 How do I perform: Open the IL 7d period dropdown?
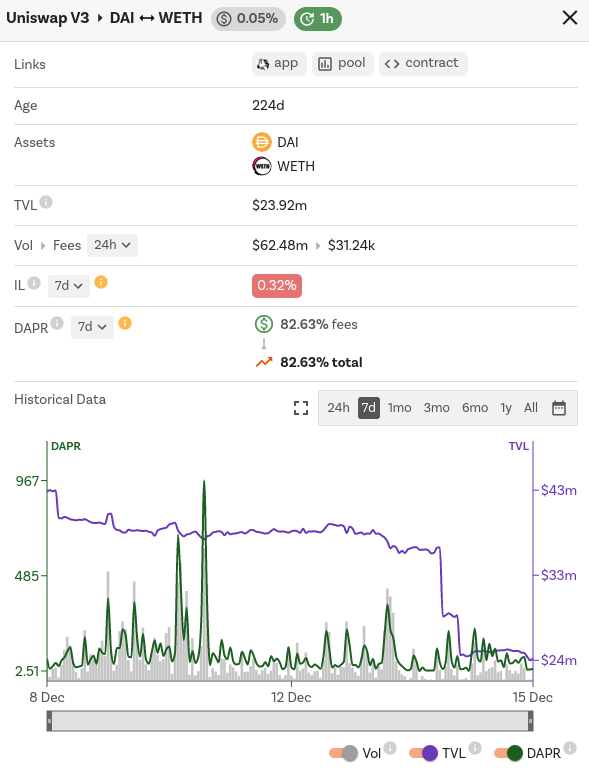click(69, 286)
